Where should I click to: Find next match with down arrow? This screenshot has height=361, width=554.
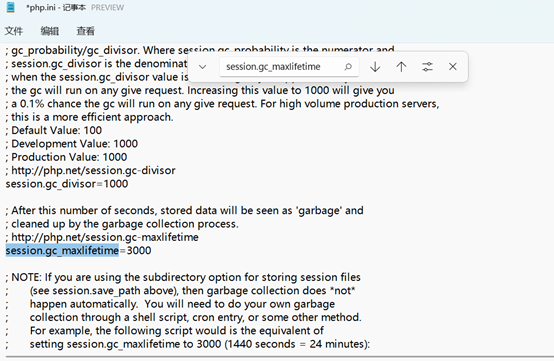click(375, 67)
